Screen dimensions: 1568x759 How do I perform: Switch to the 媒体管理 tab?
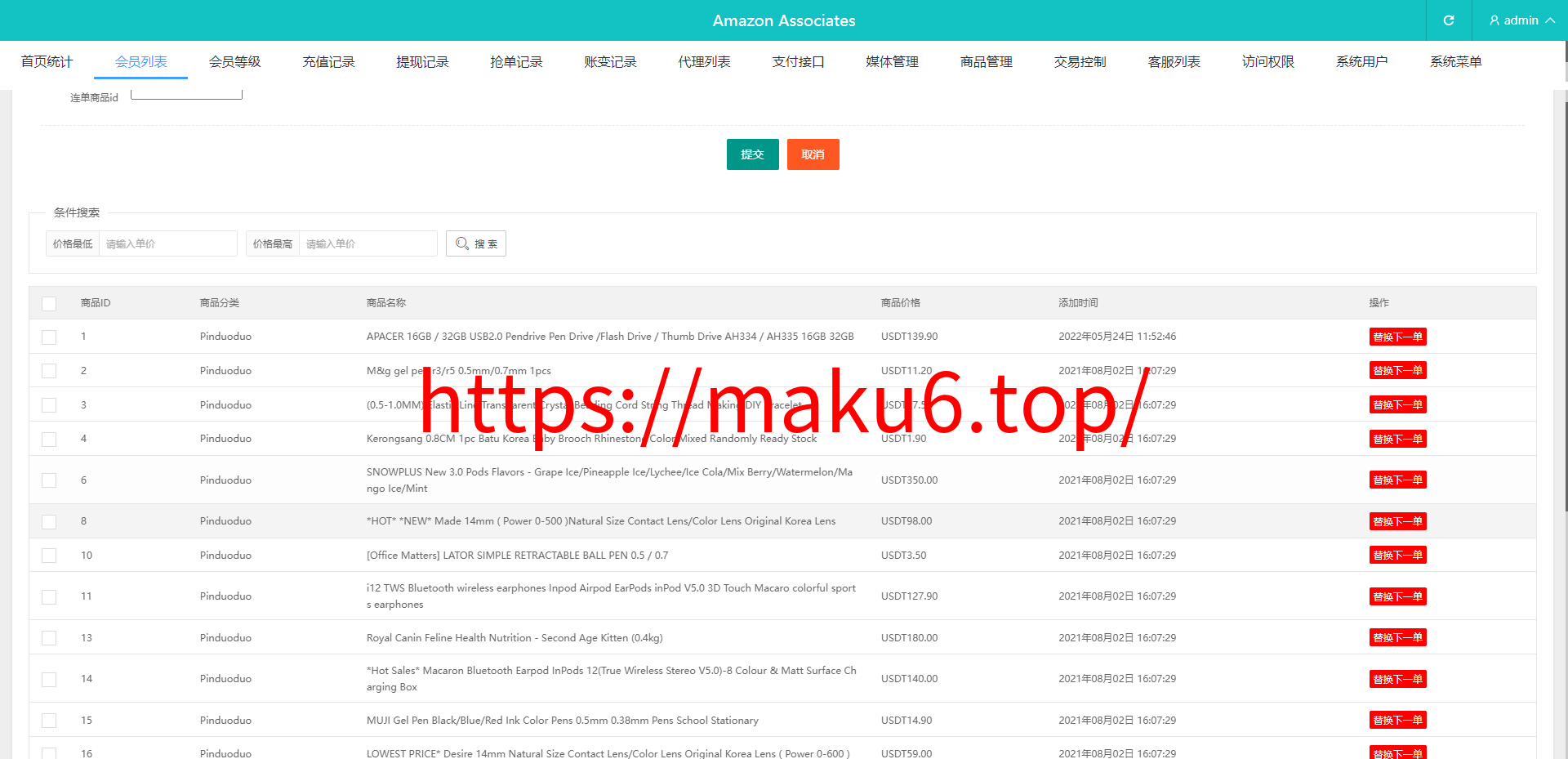pyautogui.click(x=892, y=61)
